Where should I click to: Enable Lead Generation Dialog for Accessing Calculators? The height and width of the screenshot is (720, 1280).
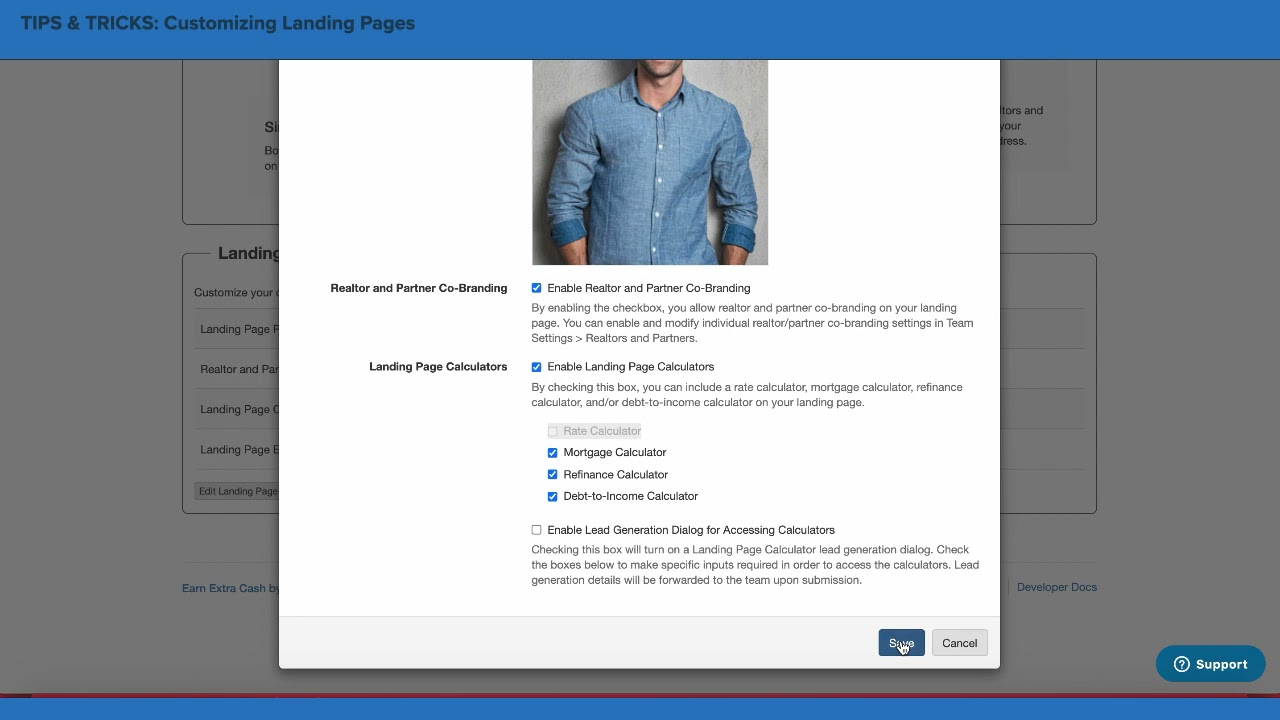coord(536,530)
